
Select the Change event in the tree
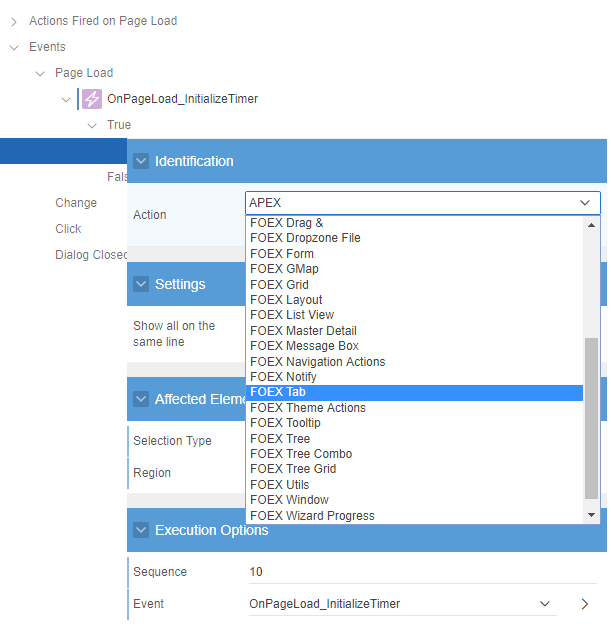tap(76, 203)
